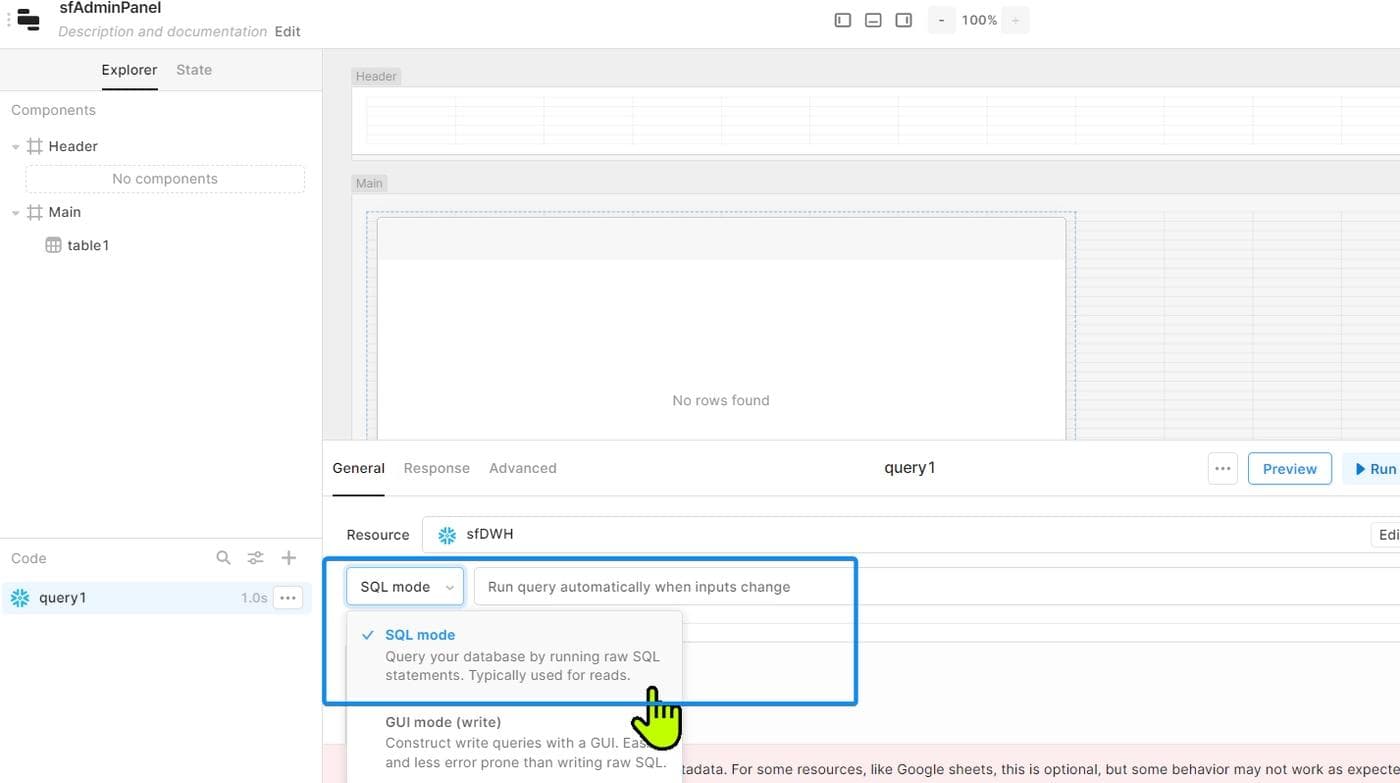Click the search icon in Code panel
1400x783 pixels.
coord(224,558)
